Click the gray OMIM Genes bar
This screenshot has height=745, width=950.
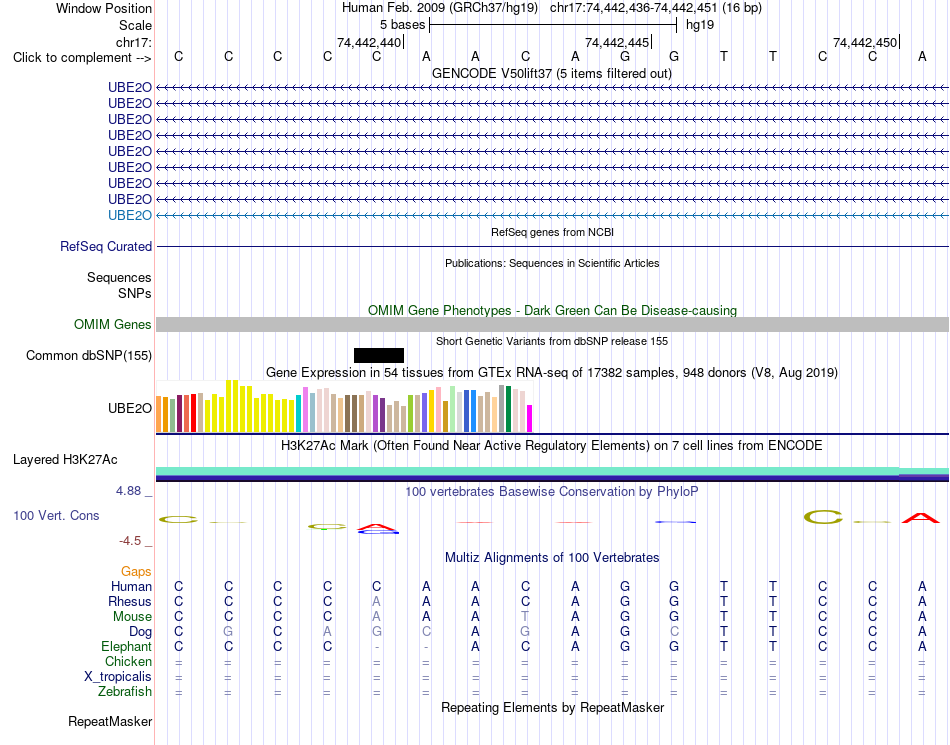click(x=553, y=325)
